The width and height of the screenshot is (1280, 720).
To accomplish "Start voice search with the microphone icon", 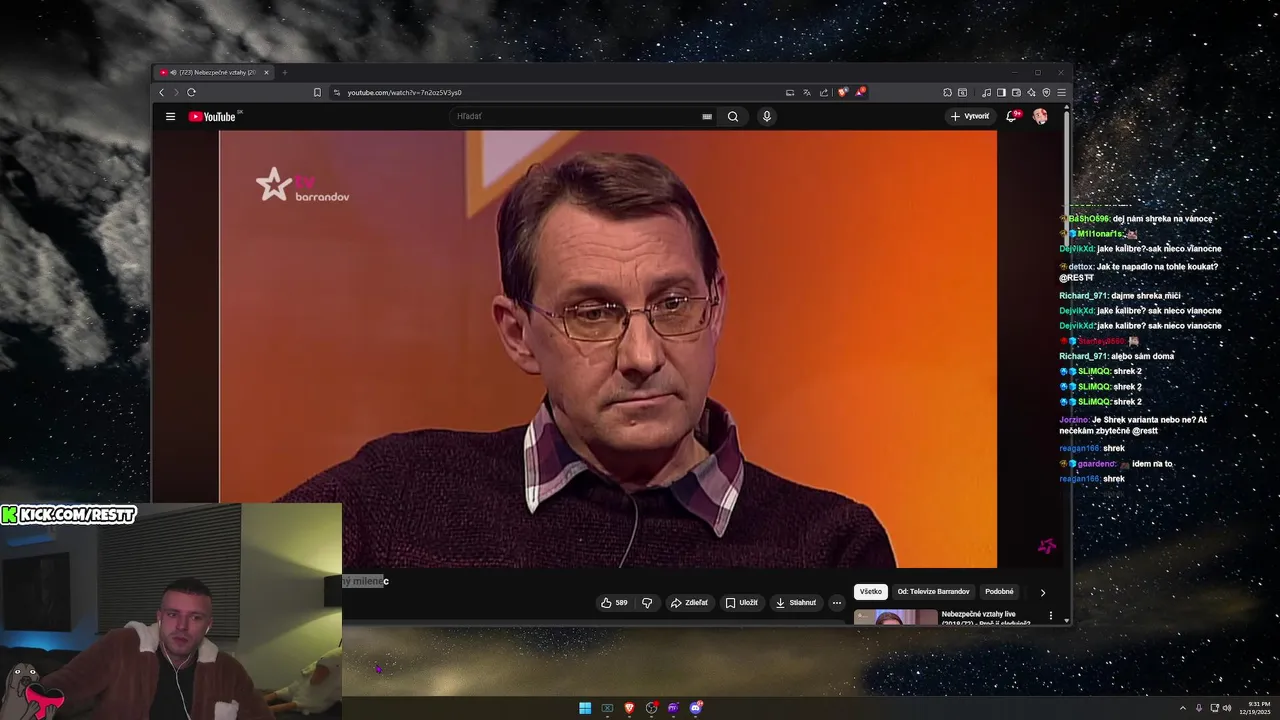I will point(767,116).
